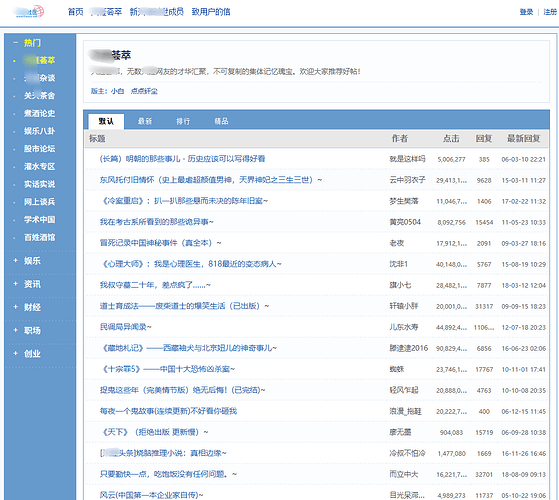This screenshot has width=559, height=500.
Task: Click the 登录 link
Action: [526, 12]
